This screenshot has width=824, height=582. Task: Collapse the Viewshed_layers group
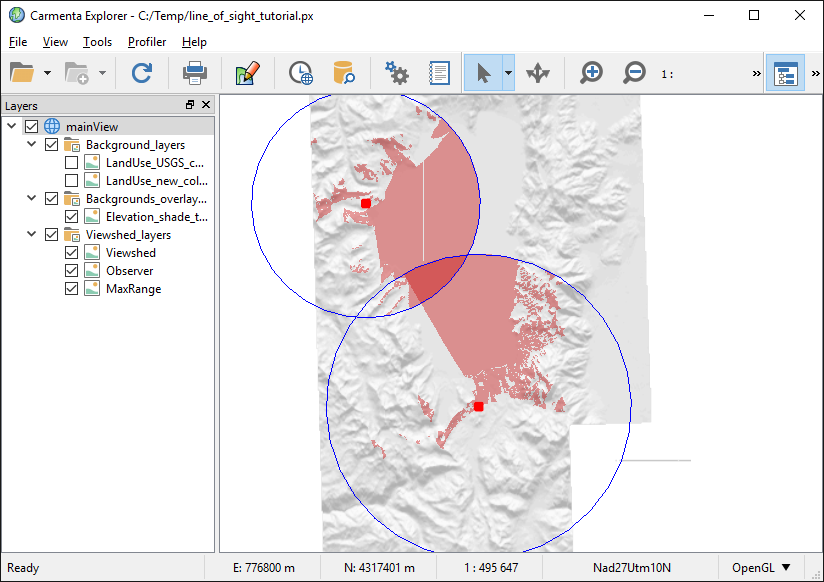point(32,235)
